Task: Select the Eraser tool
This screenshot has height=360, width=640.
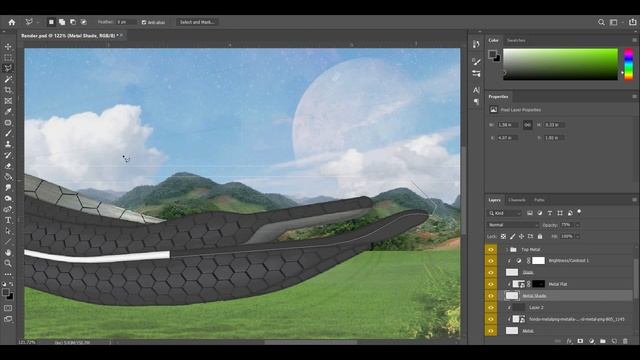Action: tap(8, 166)
